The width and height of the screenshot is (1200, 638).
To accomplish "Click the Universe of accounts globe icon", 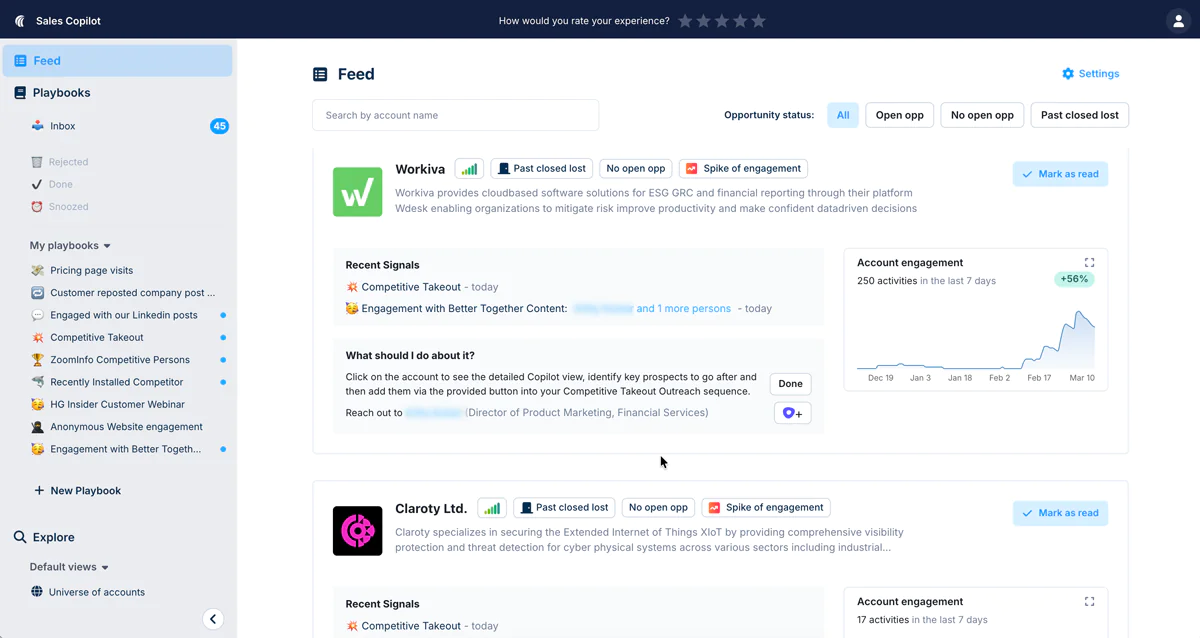I will [37, 592].
